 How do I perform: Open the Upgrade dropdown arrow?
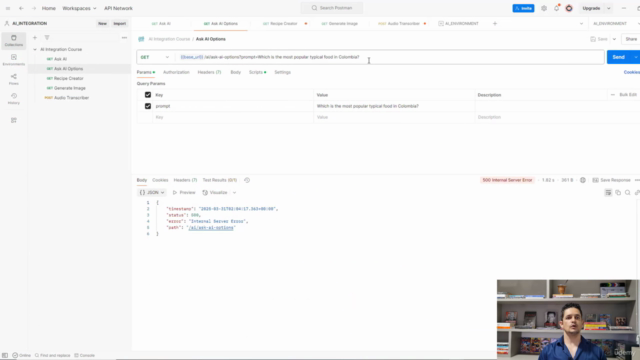(608, 8)
